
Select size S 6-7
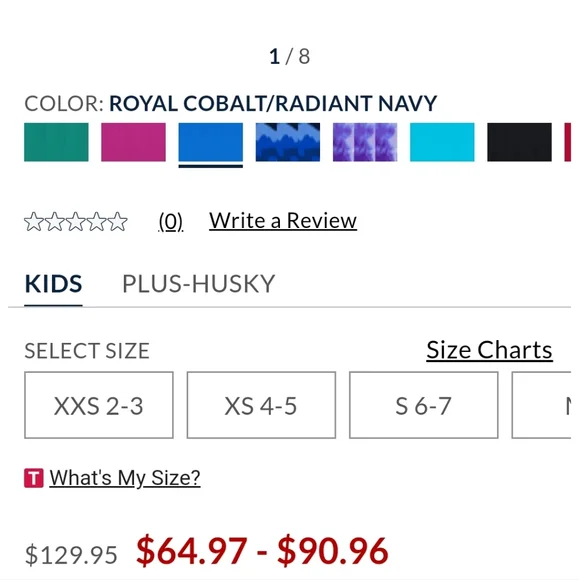[424, 405]
